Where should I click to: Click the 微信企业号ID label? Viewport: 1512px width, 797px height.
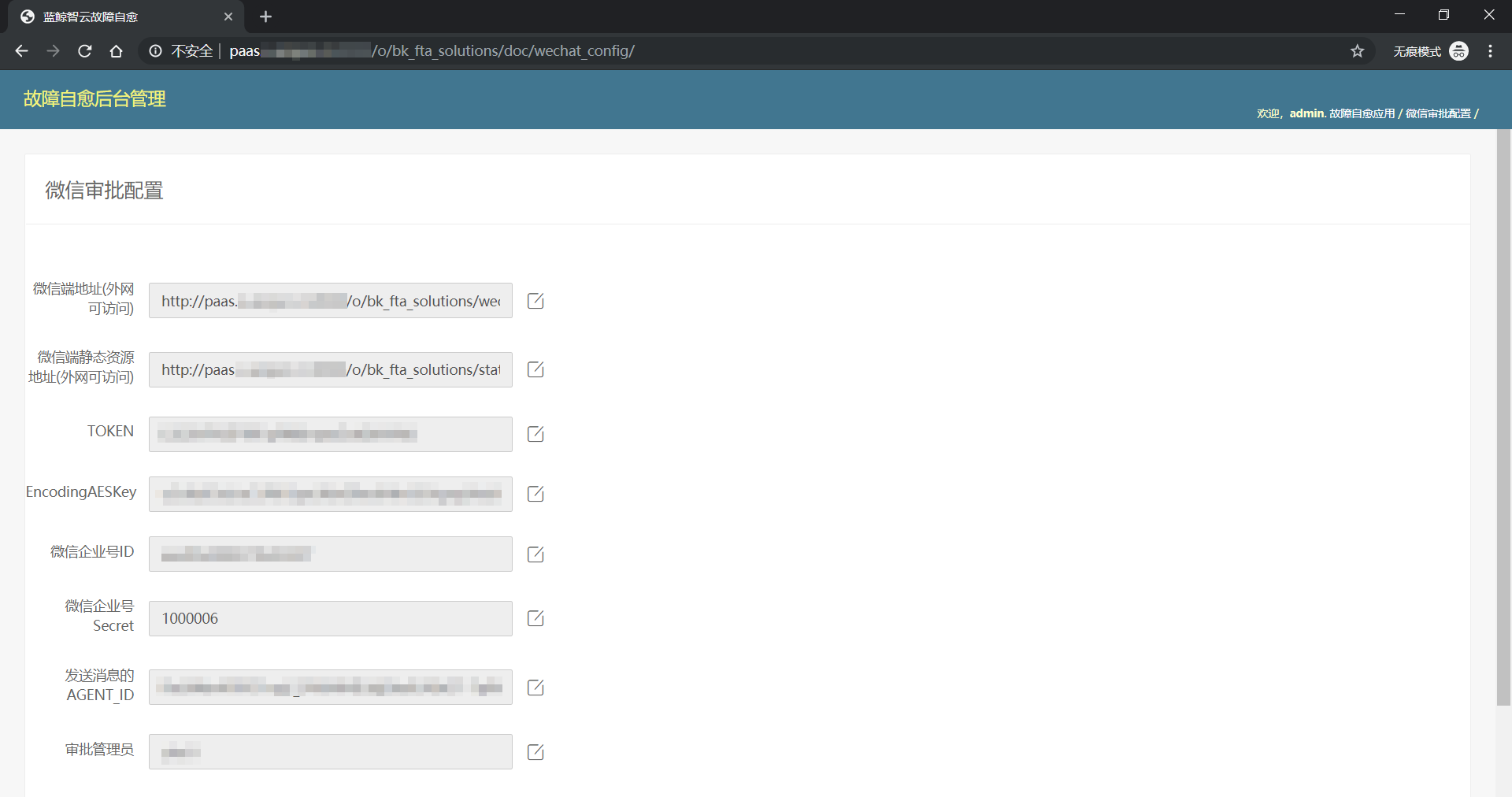(92, 552)
